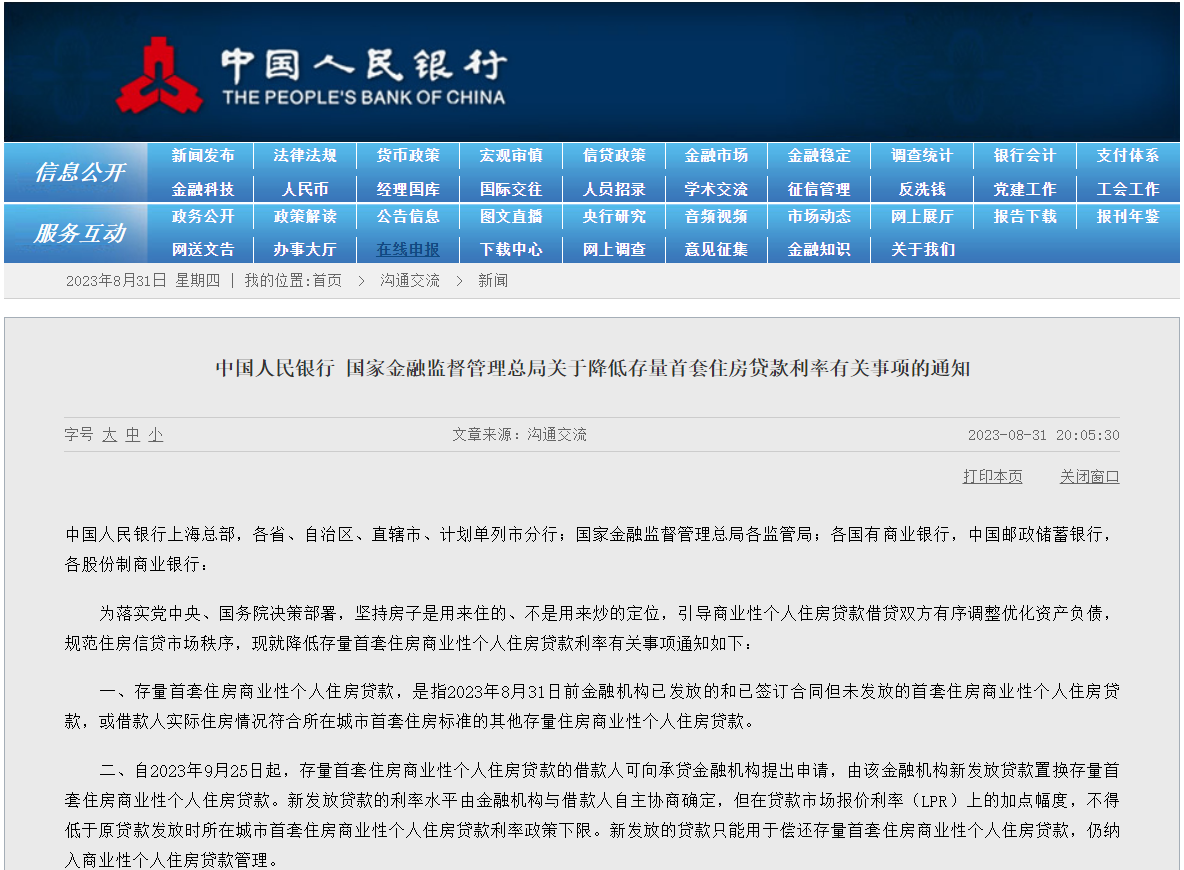
Task: Open the 新闻发布 menu item
Action: (x=203, y=156)
